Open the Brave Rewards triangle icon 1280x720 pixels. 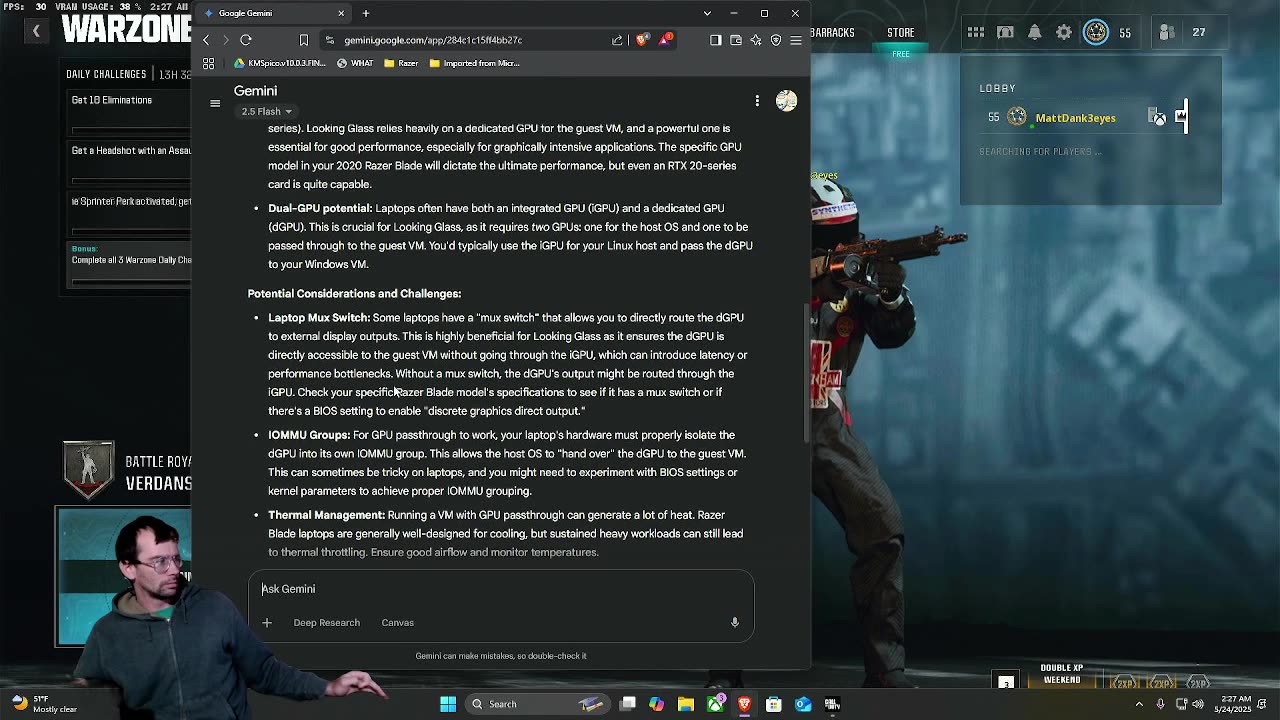[666, 40]
